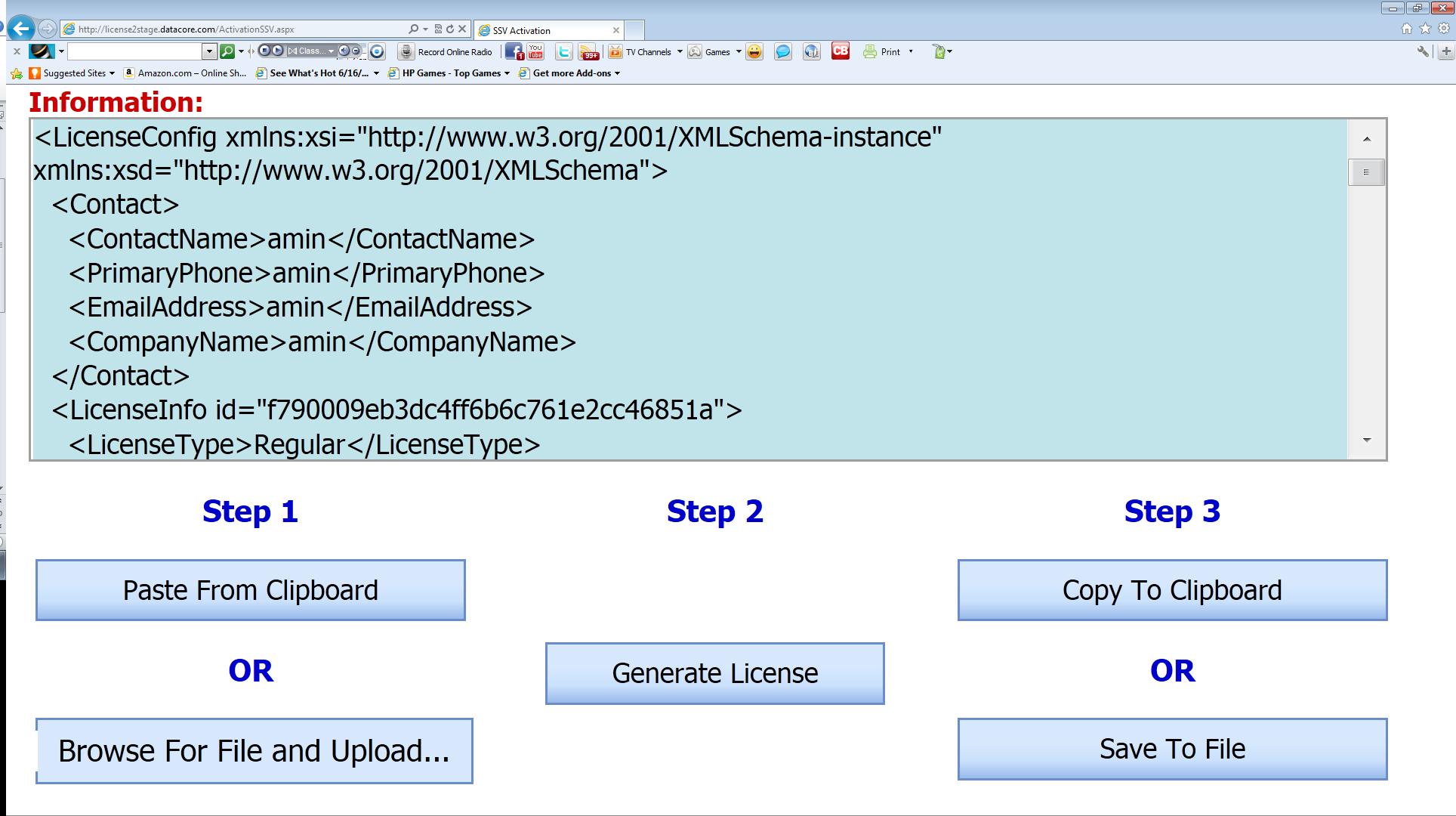Click the browser Back arrow button
The width and height of the screenshot is (1456, 816).
tap(21, 29)
